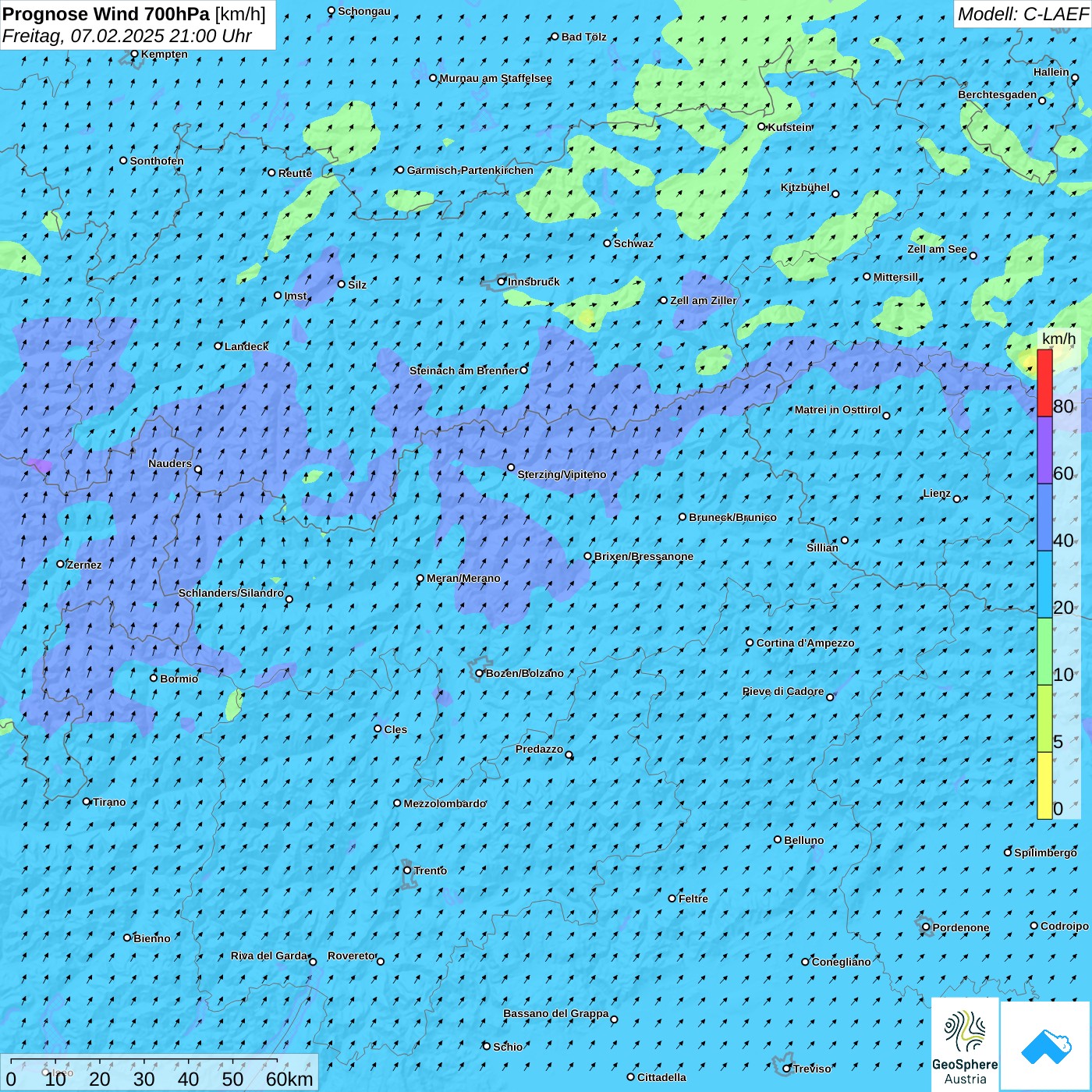
Task: Click the 'Bruneck/Brunico' label
Action: pos(733,517)
